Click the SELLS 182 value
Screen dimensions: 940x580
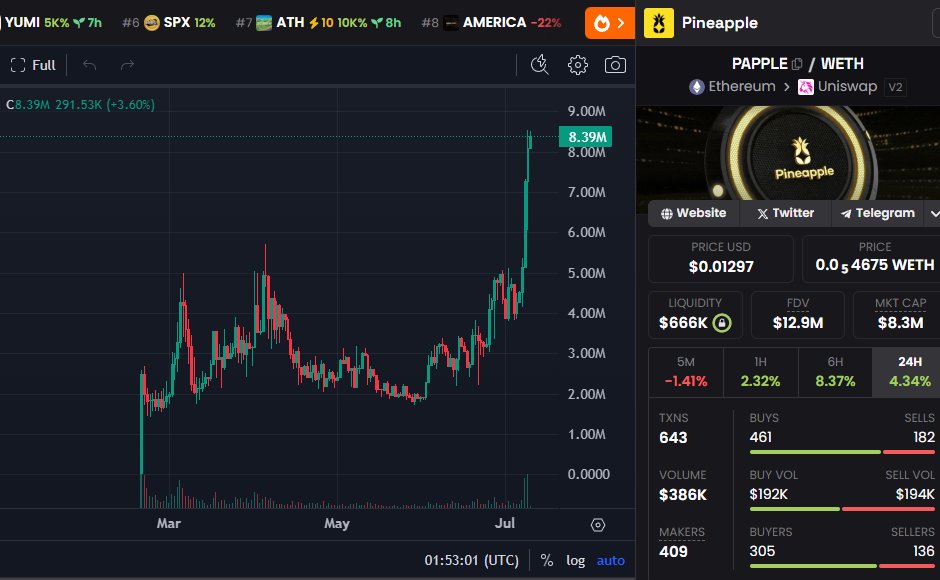[x=924, y=437]
